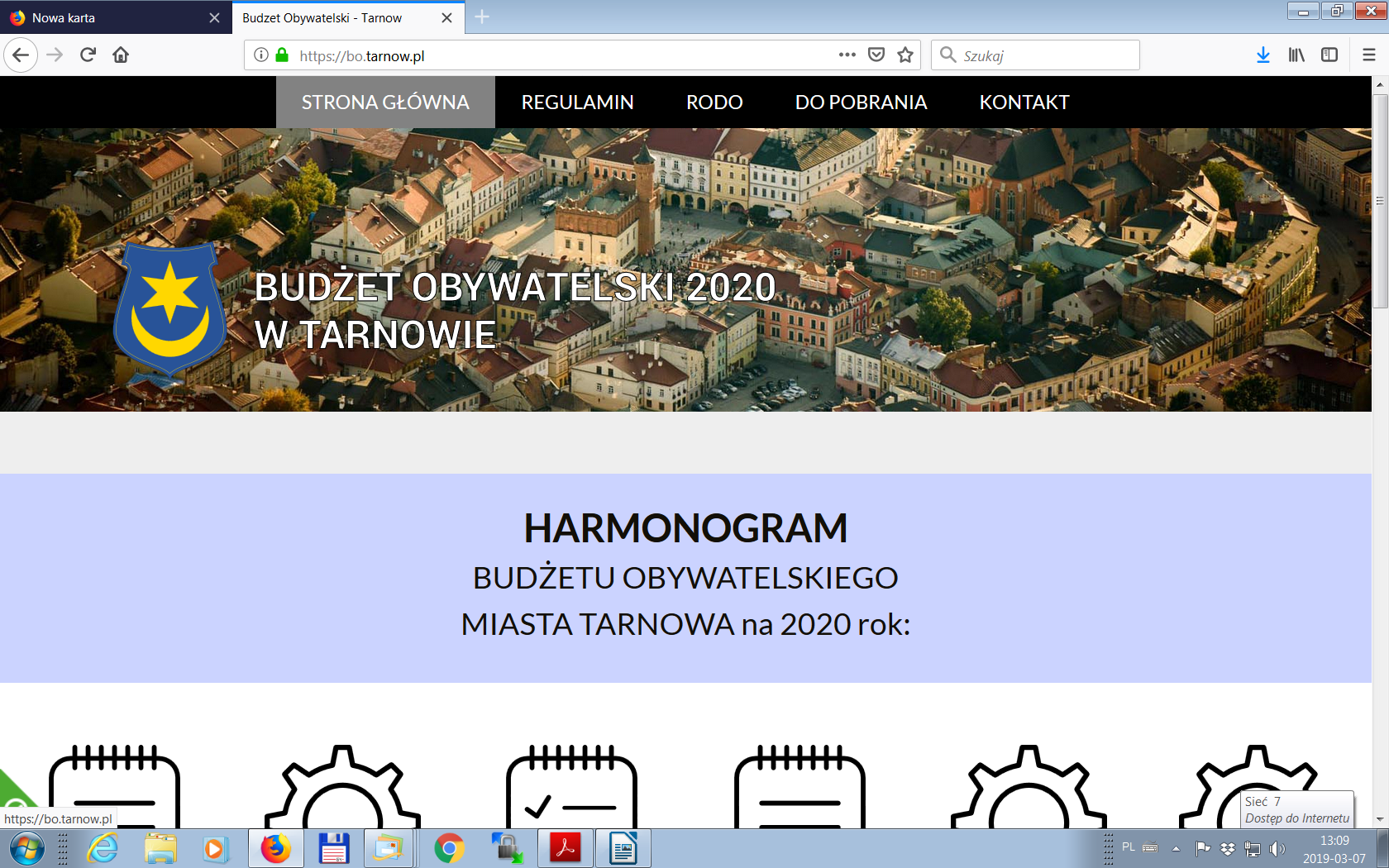Open the Windows Start menu

[26, 849]
